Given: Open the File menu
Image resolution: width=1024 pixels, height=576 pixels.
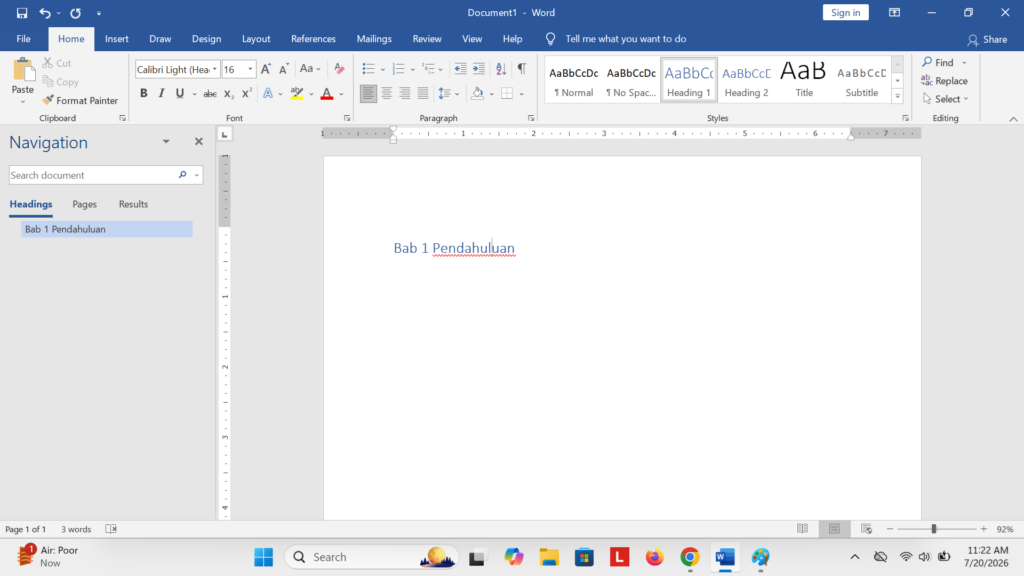Looking at the screenshot, I should click(x=24, y=39).
